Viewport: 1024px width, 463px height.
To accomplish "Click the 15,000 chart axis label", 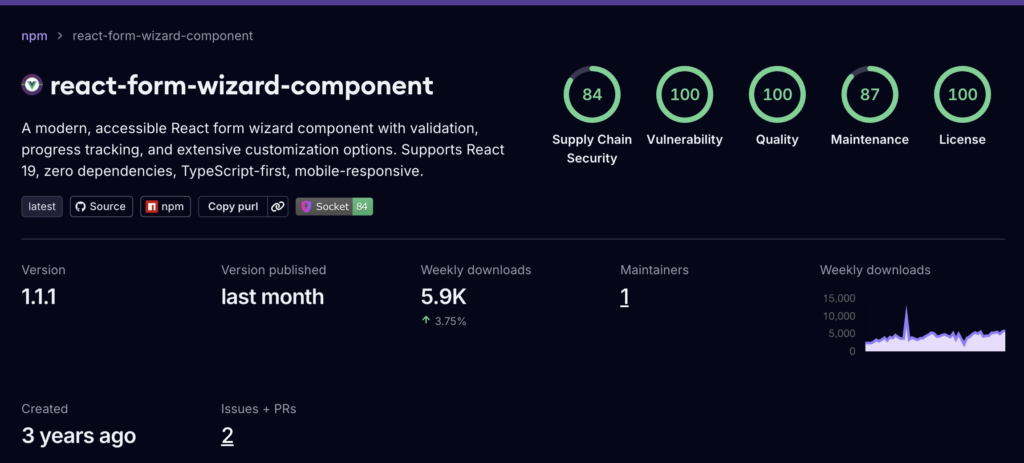I will (839, 298).
